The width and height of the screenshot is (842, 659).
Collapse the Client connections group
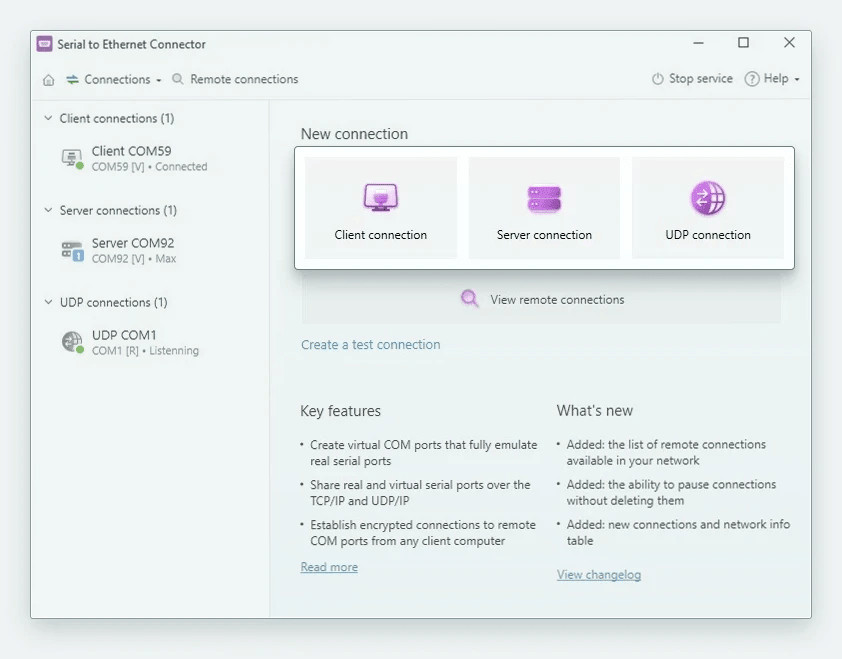47,118
